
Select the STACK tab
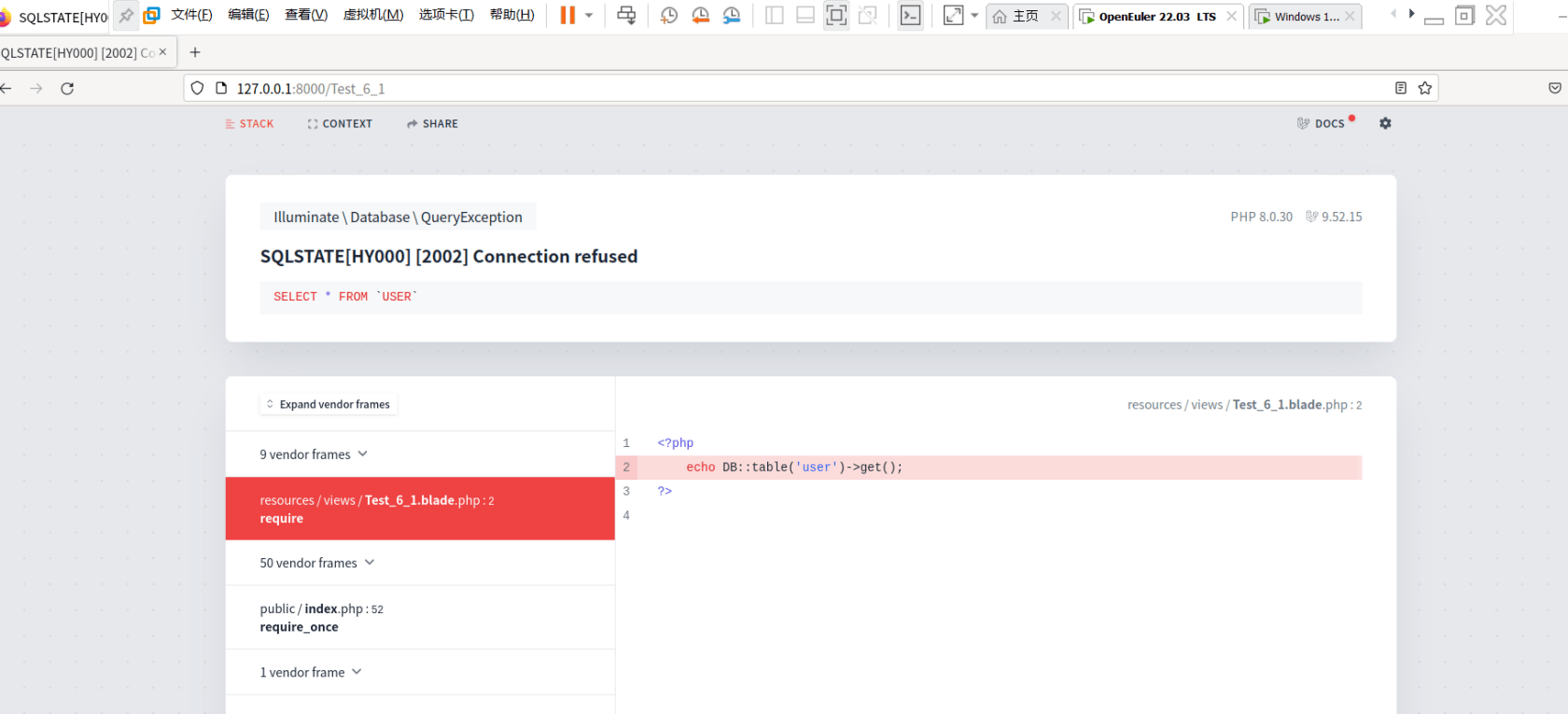click(249, 123)
